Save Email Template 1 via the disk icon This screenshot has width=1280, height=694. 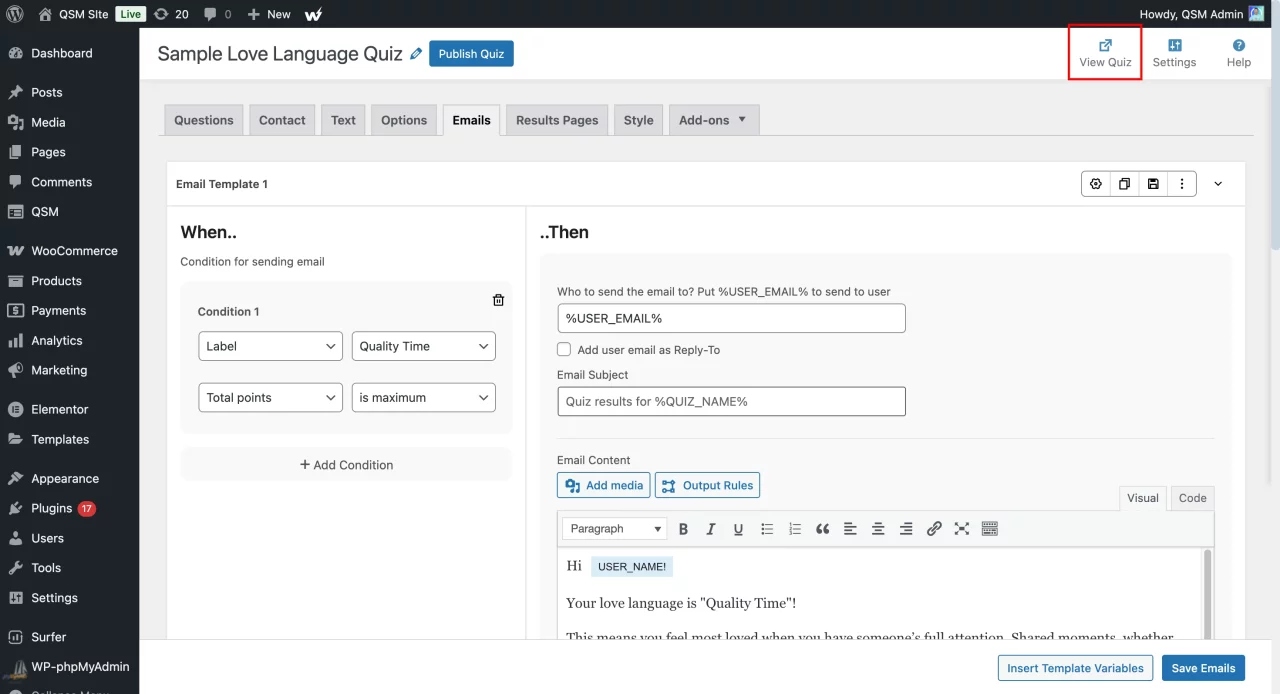click(1153, 183)
